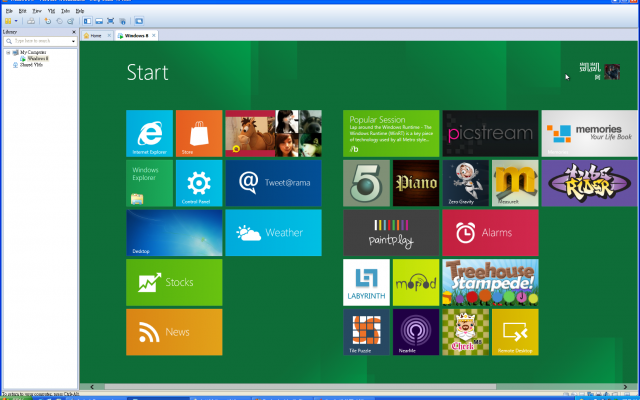
Task: Open the File menu
Action: (9, 11)
